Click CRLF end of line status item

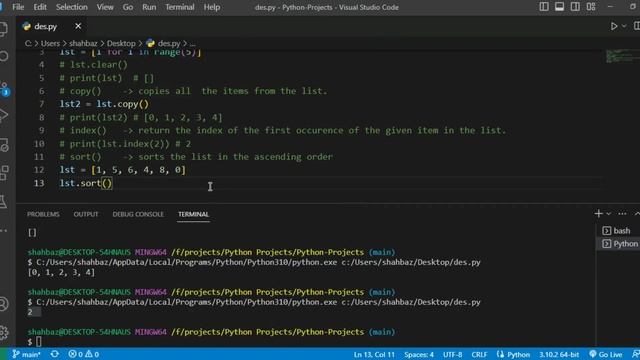pos(479,354)
